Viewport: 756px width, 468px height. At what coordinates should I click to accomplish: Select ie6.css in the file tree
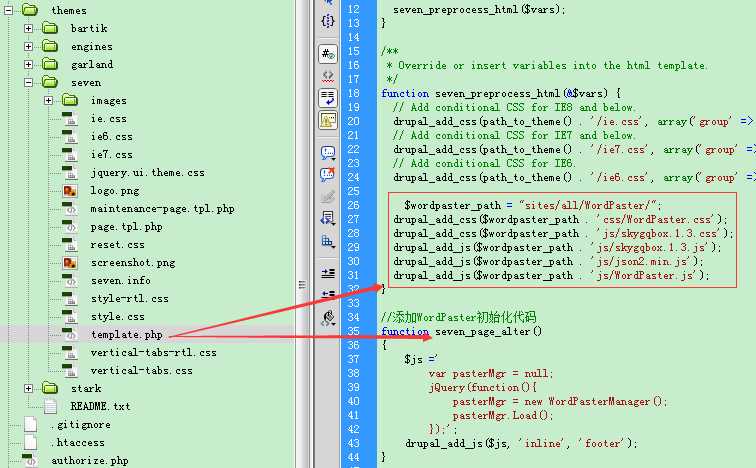[x=111, y=136]
